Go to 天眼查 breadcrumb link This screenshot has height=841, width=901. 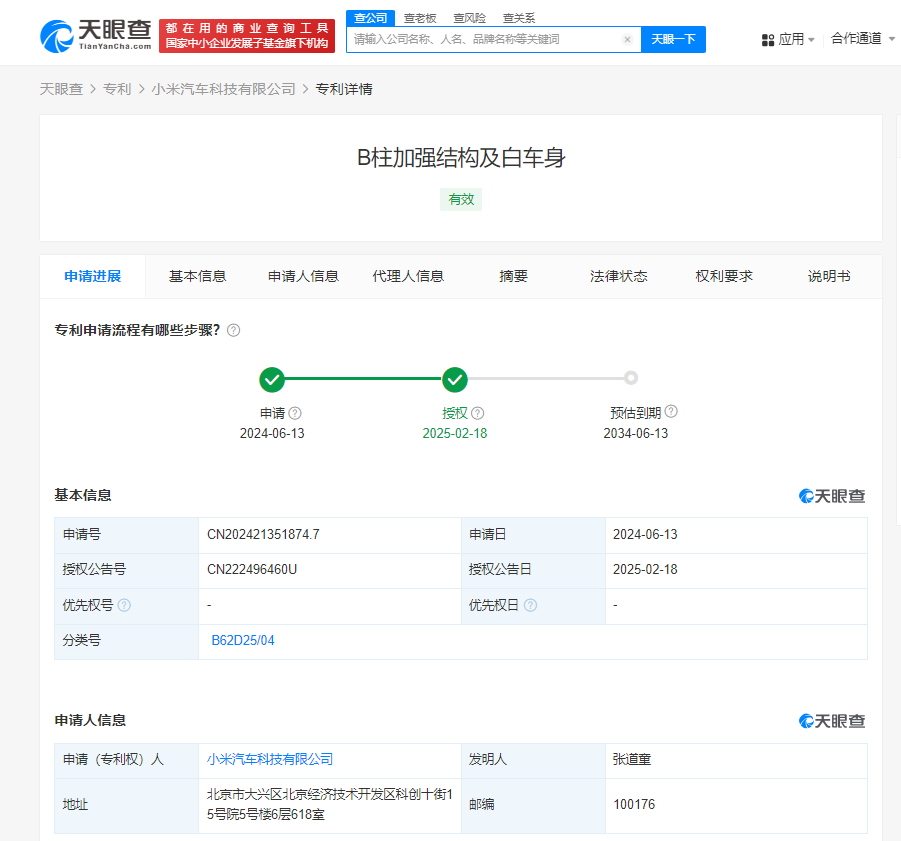pyautogui.click(x=61, y=89)
